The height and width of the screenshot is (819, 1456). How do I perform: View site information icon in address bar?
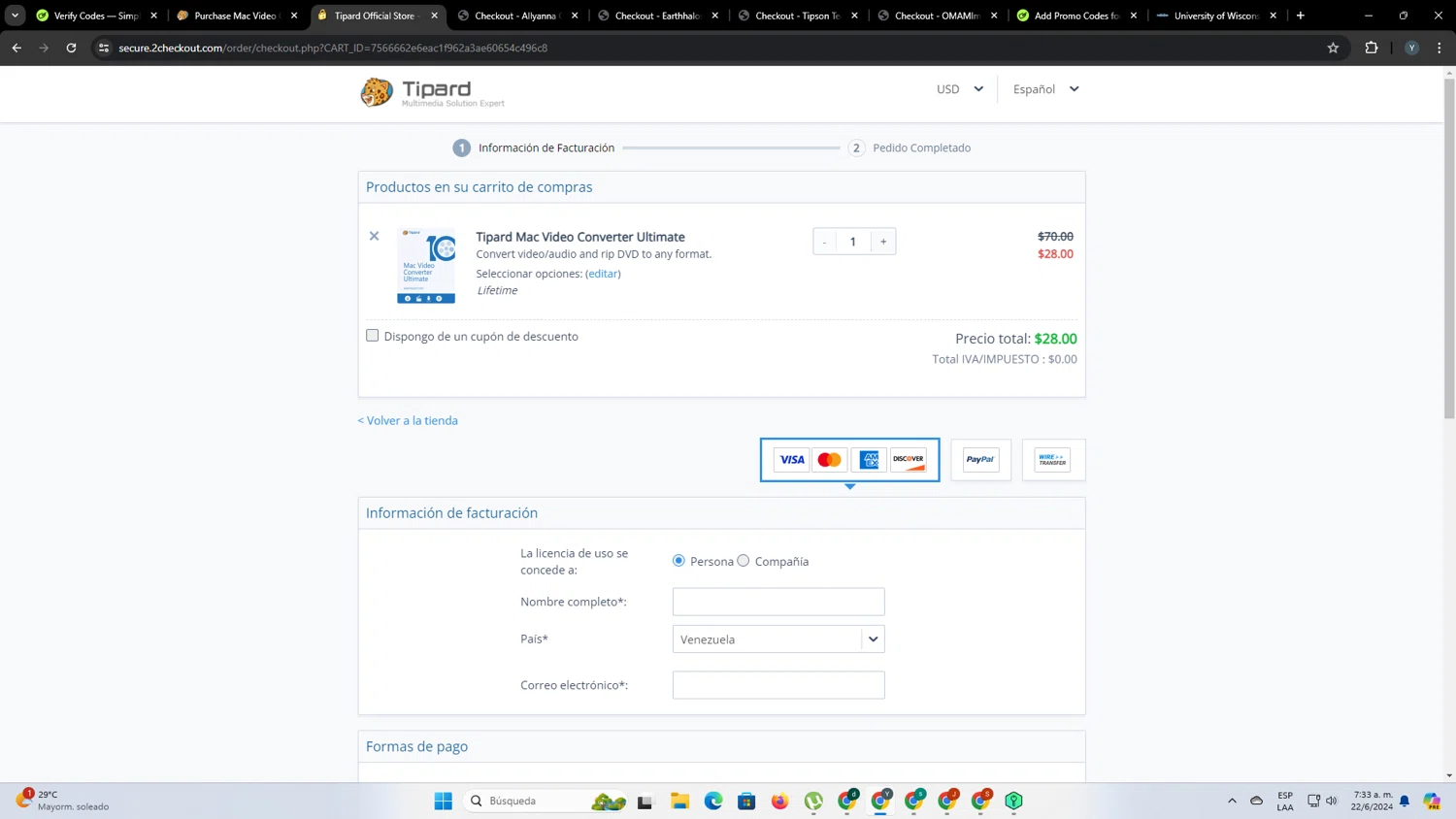click(104, 48)
